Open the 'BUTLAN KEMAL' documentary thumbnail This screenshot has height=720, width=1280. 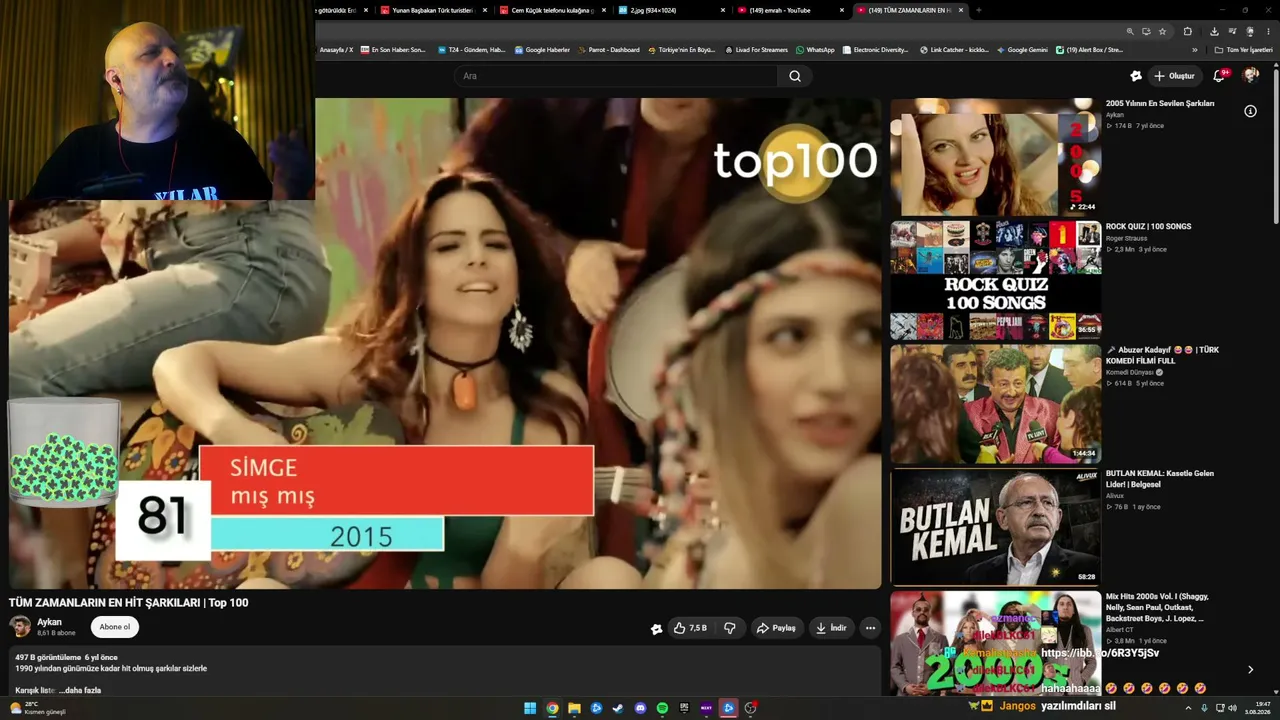click(996, 527)
